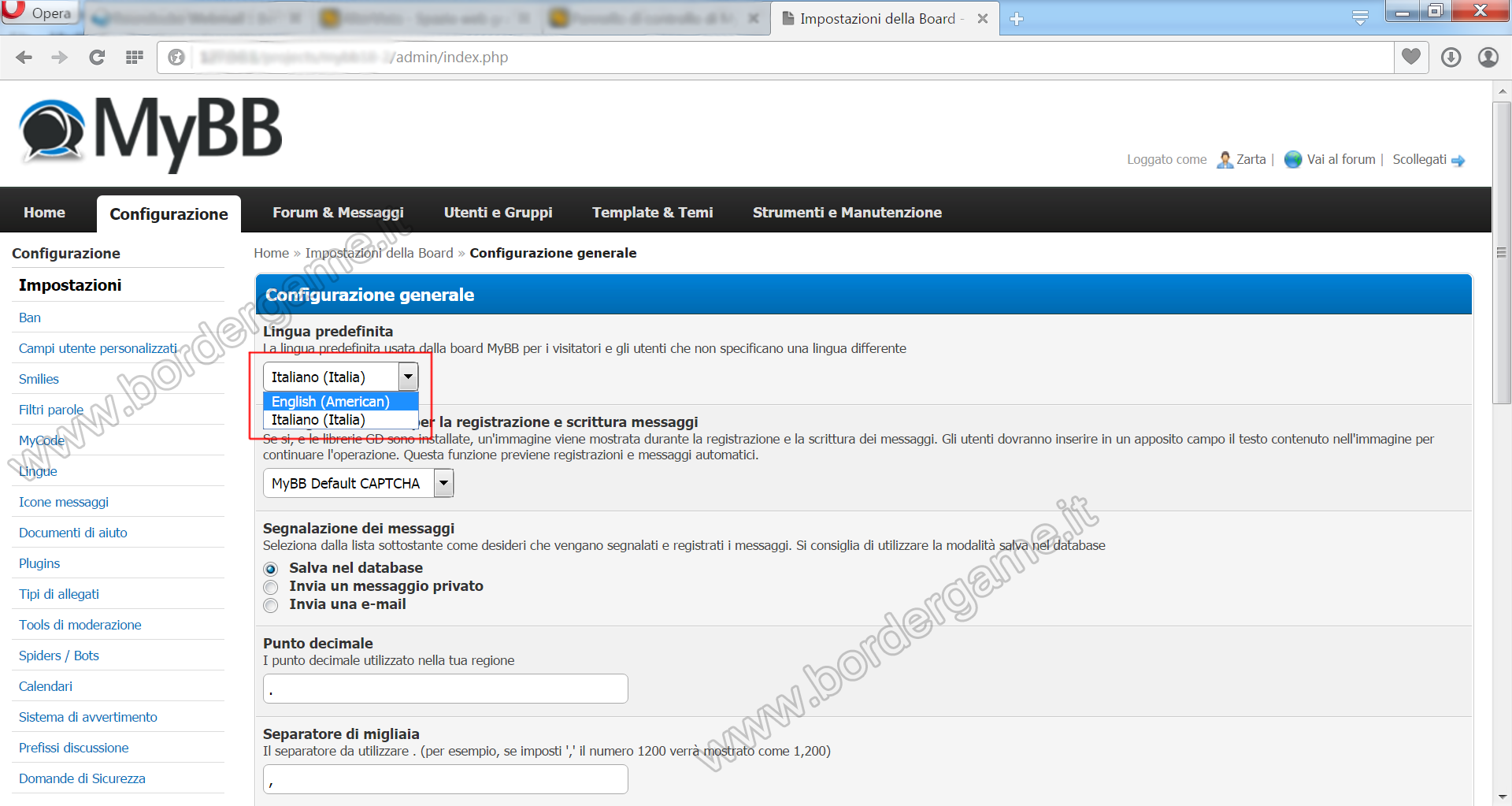1512x806 pixels.
Task: Open the MyBB Default CAPTCHA dropdown
Action: coord(358,483)
